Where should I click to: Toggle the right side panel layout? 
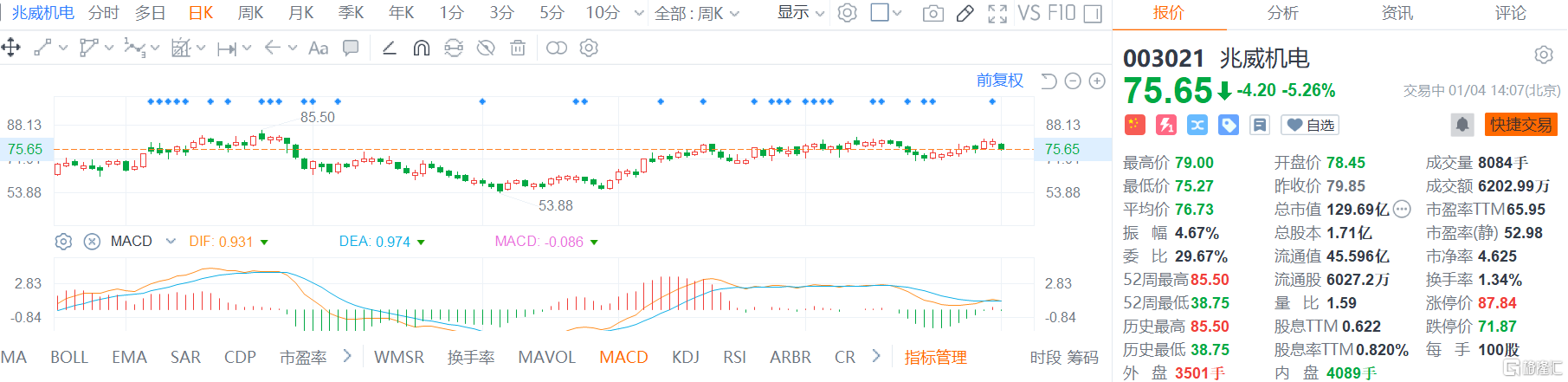pos(1093,13)
